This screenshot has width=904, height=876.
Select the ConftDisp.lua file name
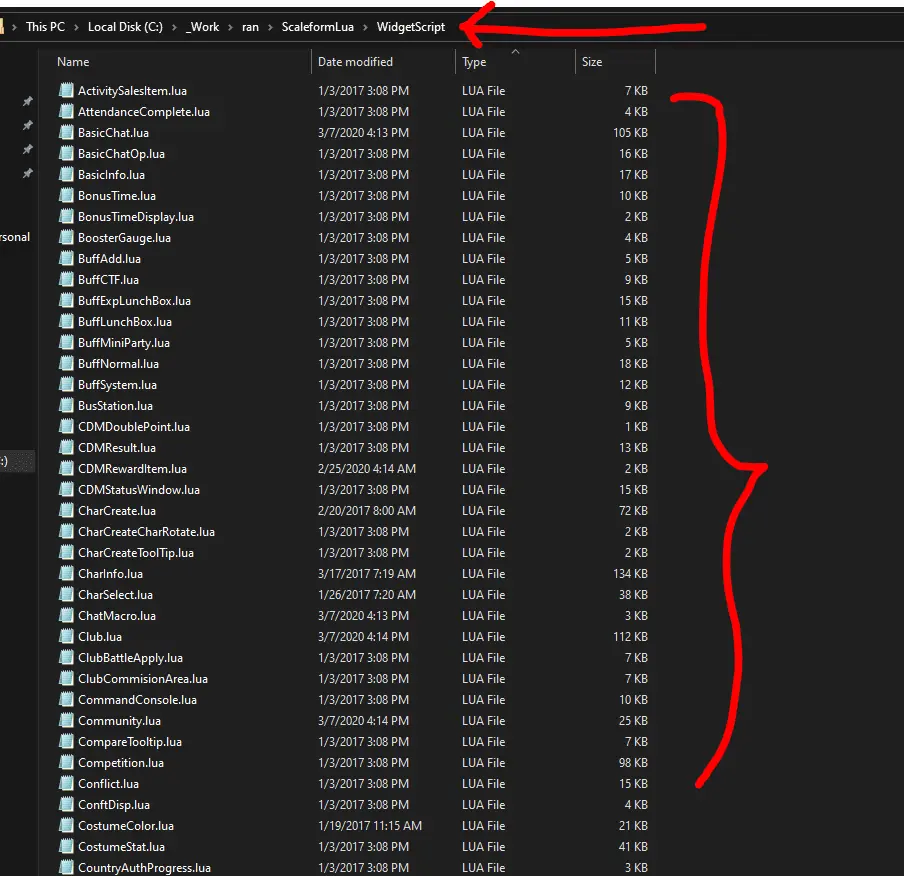click(114, 804)
